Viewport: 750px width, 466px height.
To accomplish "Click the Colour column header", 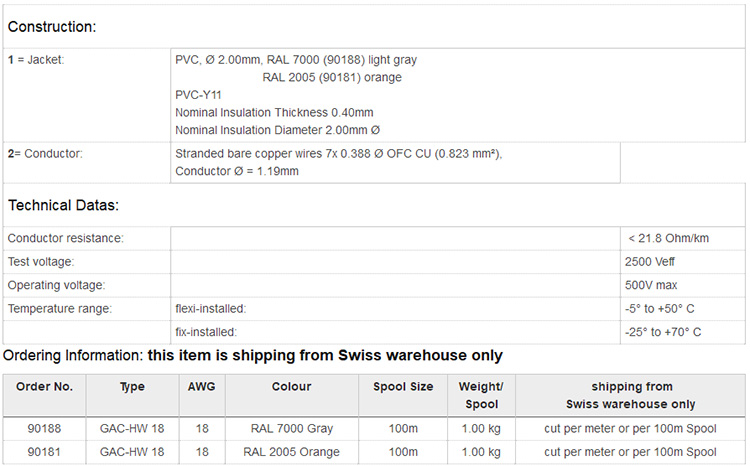I will tap(291, 387).
